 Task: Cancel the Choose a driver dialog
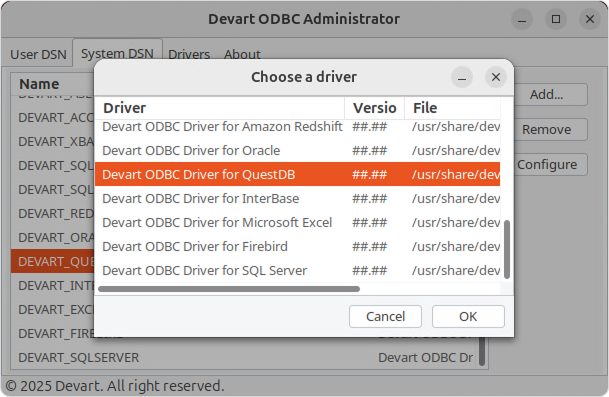(x=385, y=316)
